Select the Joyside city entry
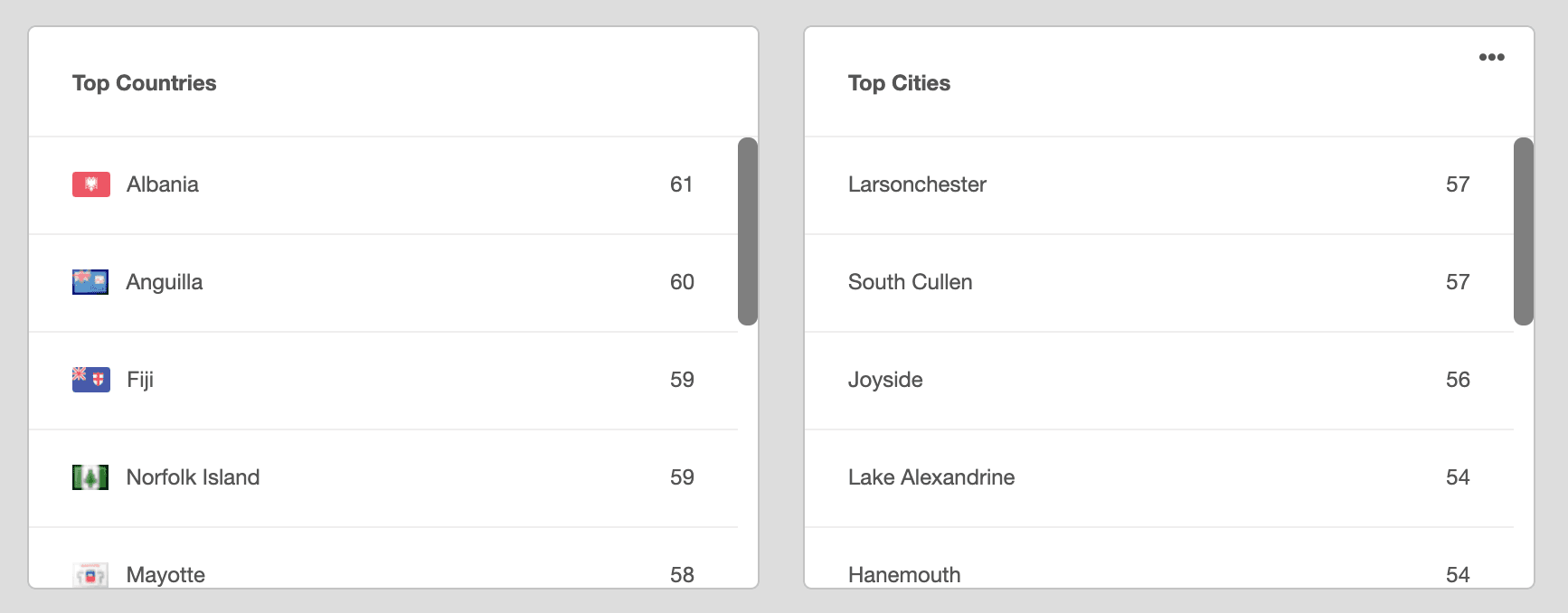1568x613 pixels. coord(885,380)
